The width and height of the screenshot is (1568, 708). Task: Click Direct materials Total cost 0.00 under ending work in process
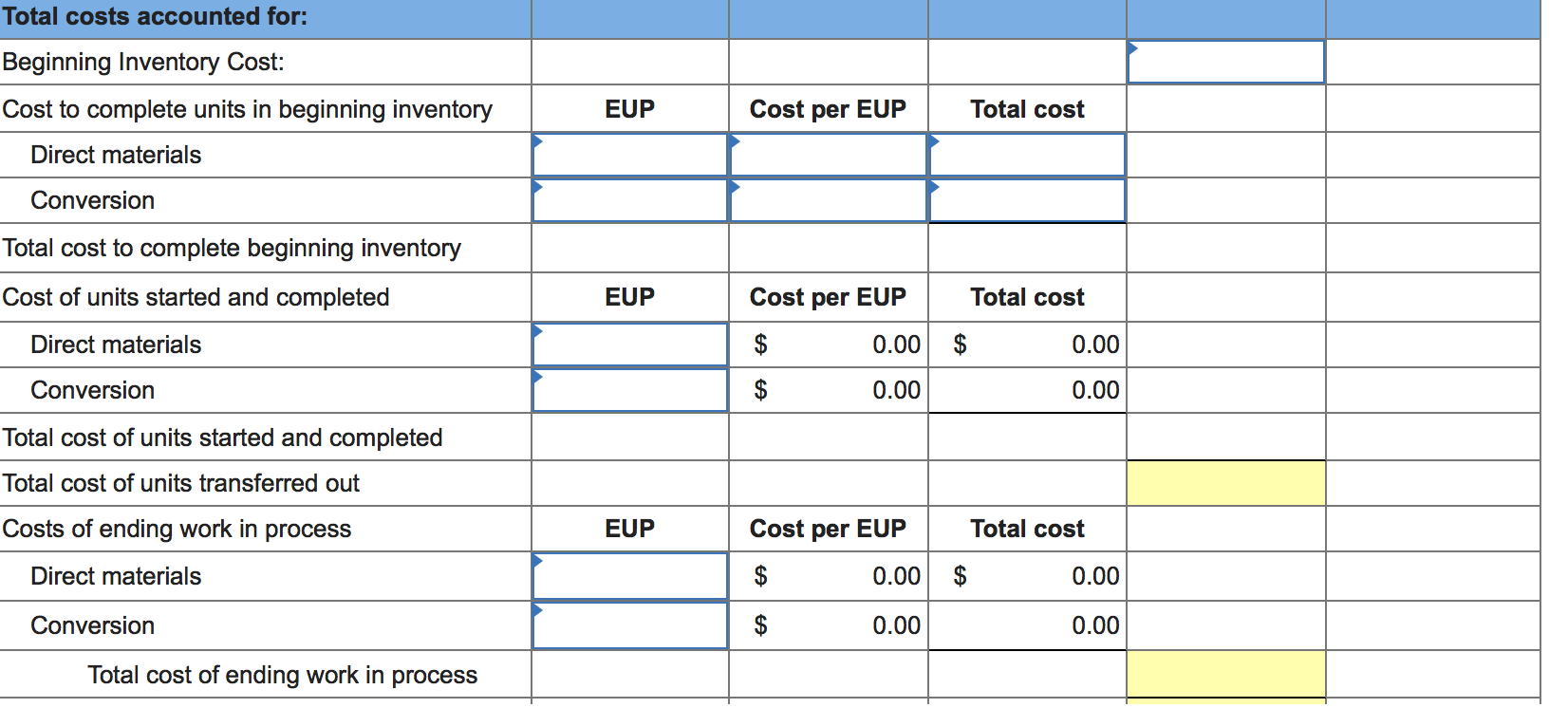click(1027, 576)
